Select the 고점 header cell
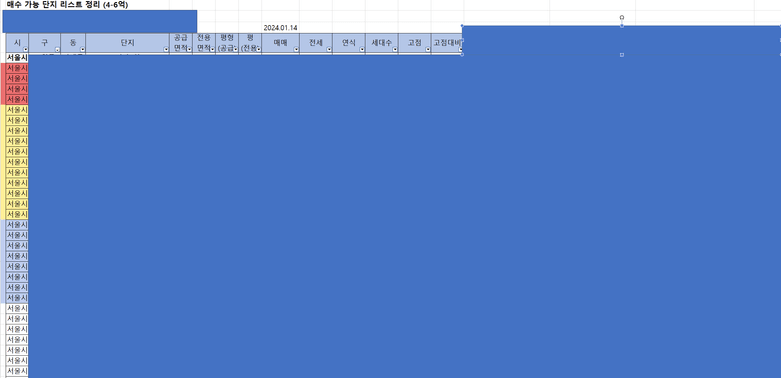 click(x=414, y=43)
